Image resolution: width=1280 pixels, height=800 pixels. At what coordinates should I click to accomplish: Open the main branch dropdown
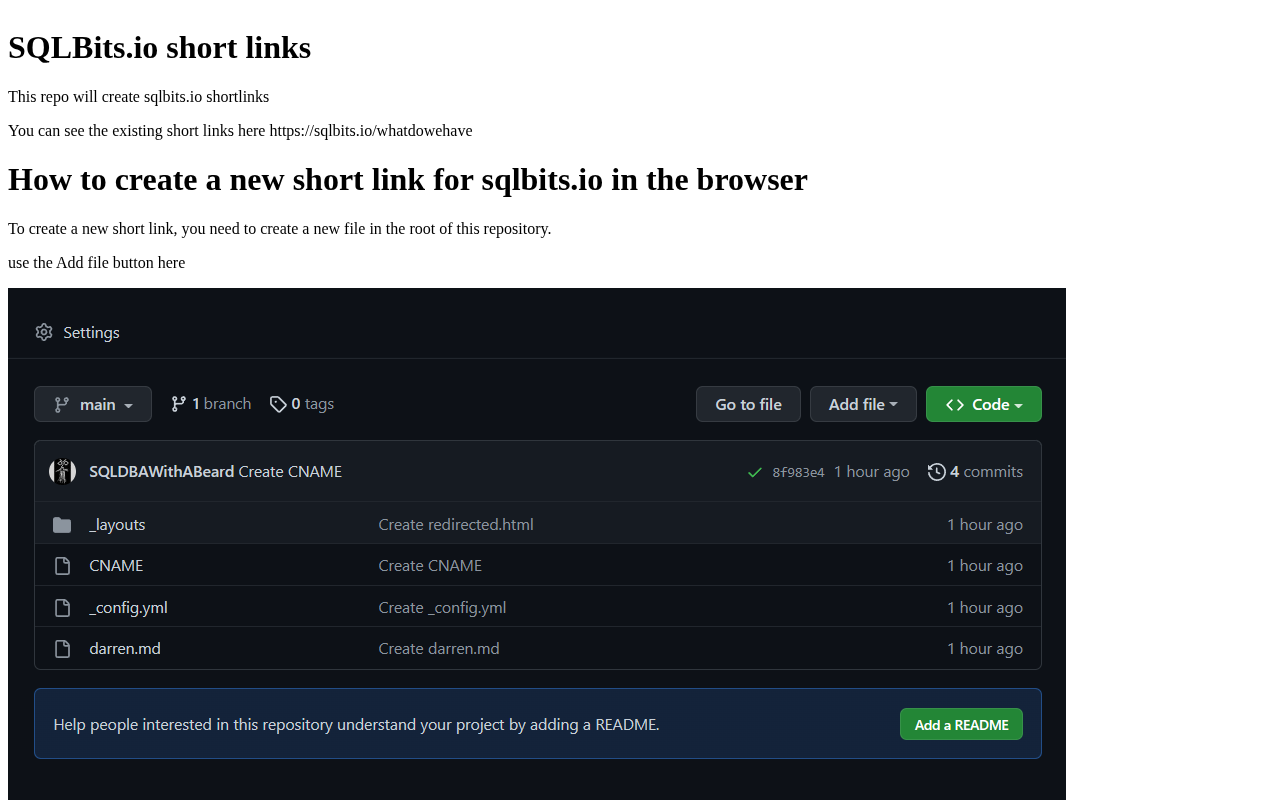tap(93, 404)
